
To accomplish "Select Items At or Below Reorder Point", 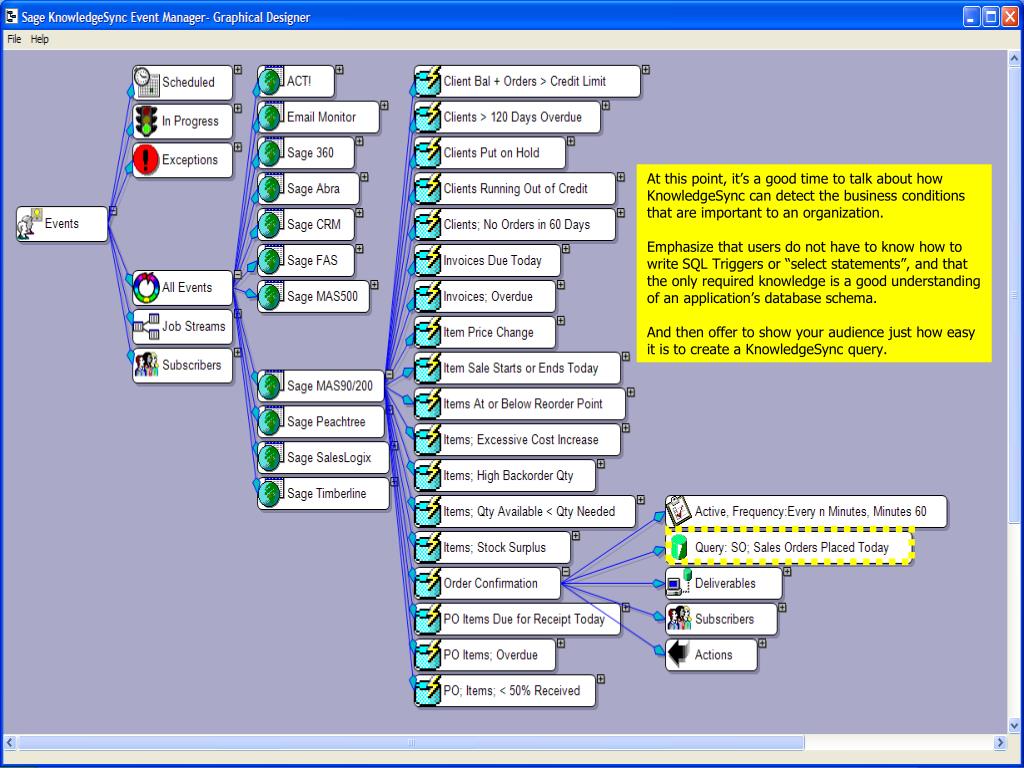I will (520, 404).
